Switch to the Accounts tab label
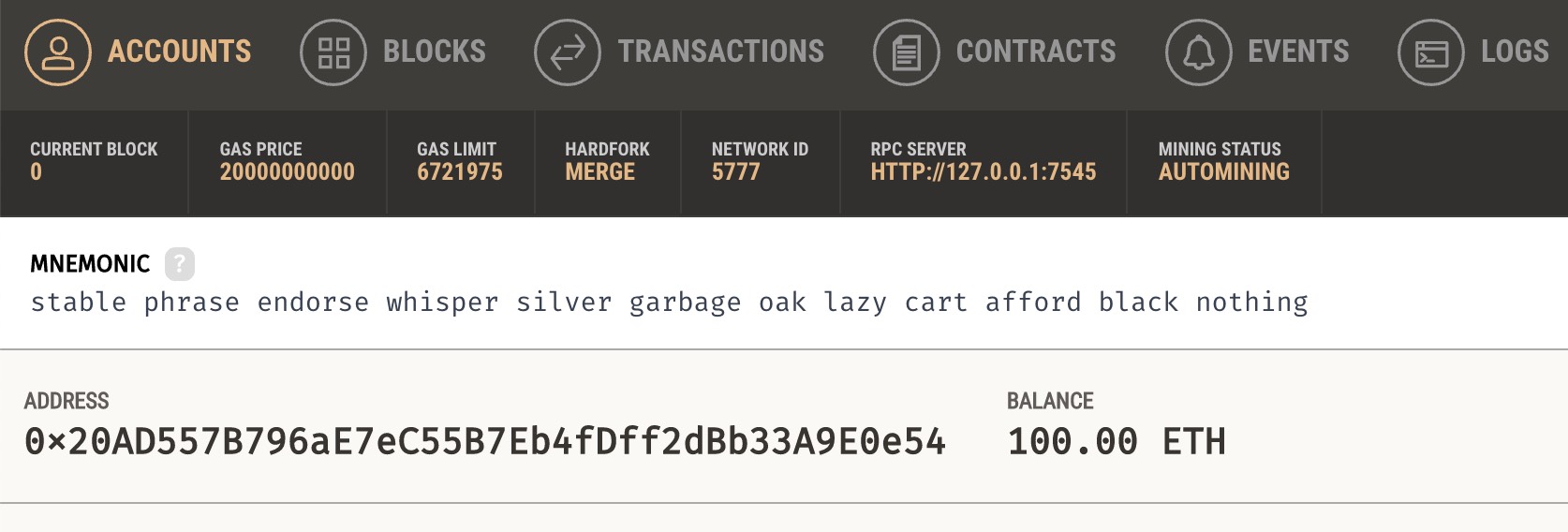Screen dimensions: 1568x532 click(x=180, y=52)
